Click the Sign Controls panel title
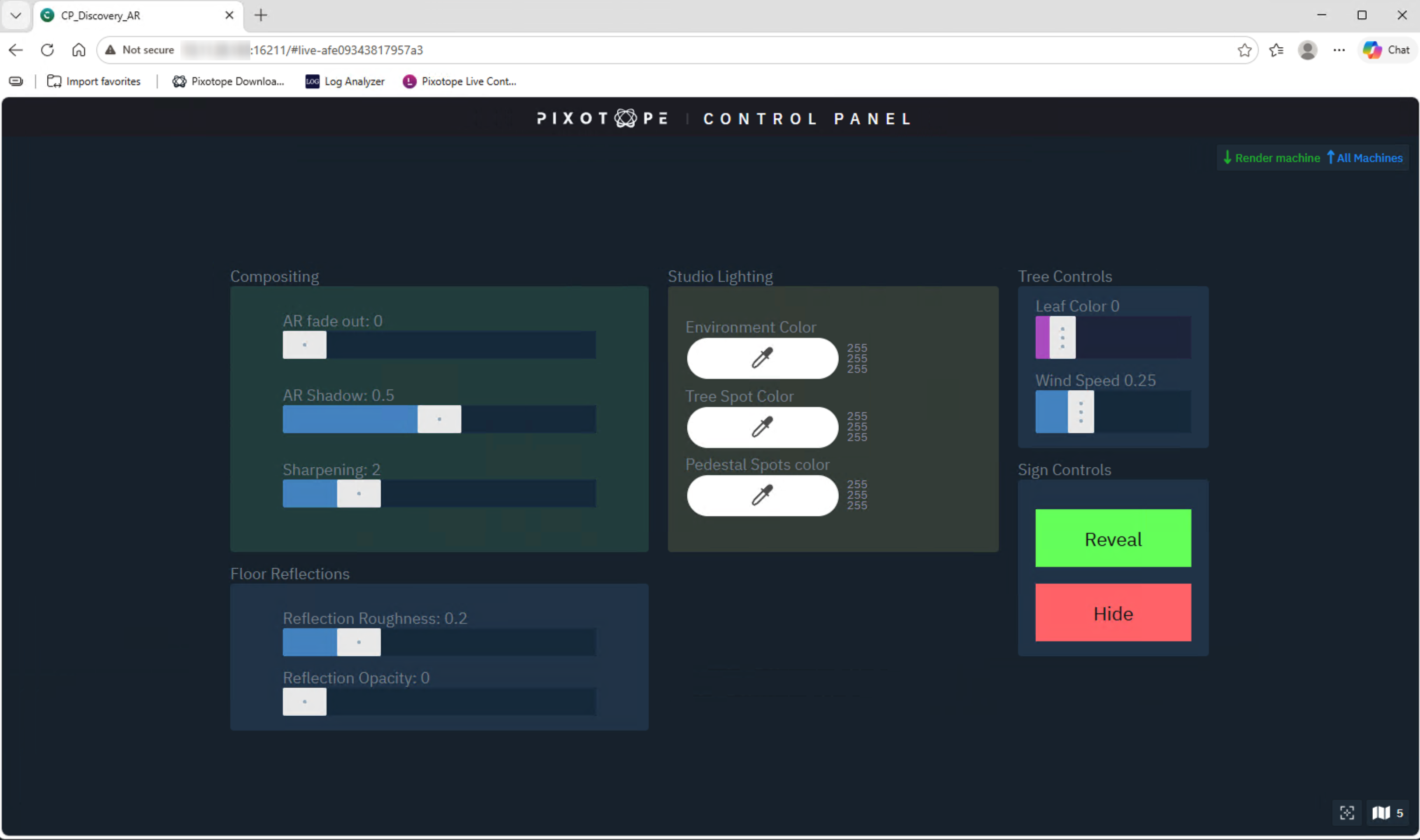This screenshot has width=1420, height=840. (x=1065, y=470)
